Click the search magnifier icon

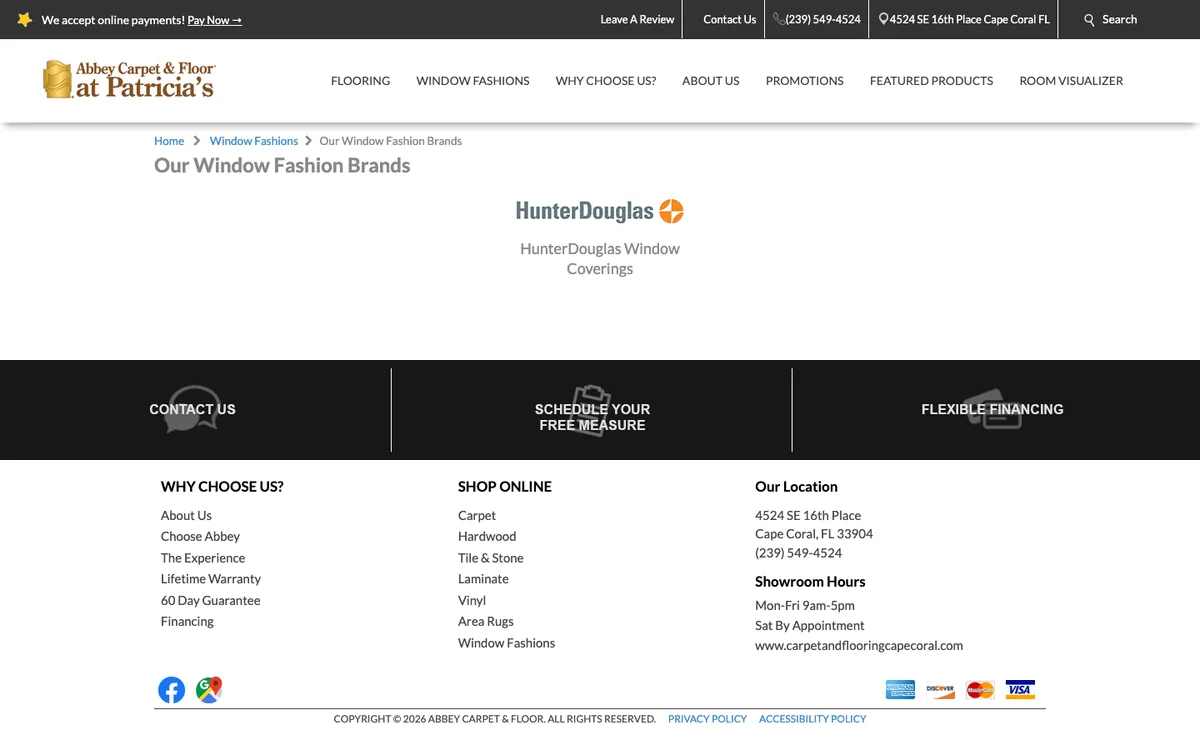[x=1090, y=20]
